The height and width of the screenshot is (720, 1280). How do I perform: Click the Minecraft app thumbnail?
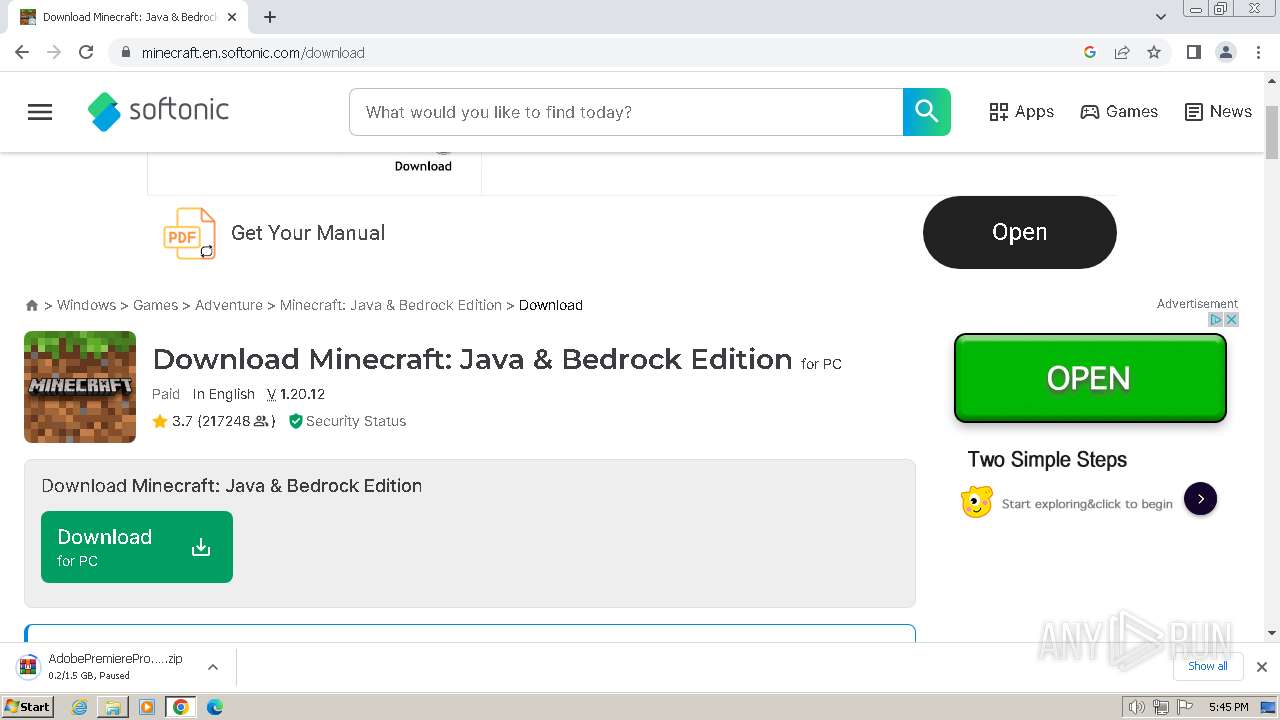(x=80, y=387)
